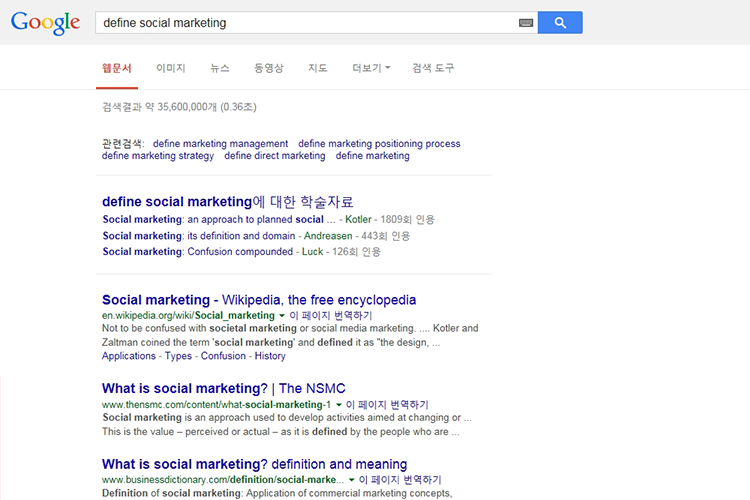Image resolution: width=750 pixels, height=500 pixels.
Task: Open Wikipedia 'Applications' sitelink
Action: (129, 356)
